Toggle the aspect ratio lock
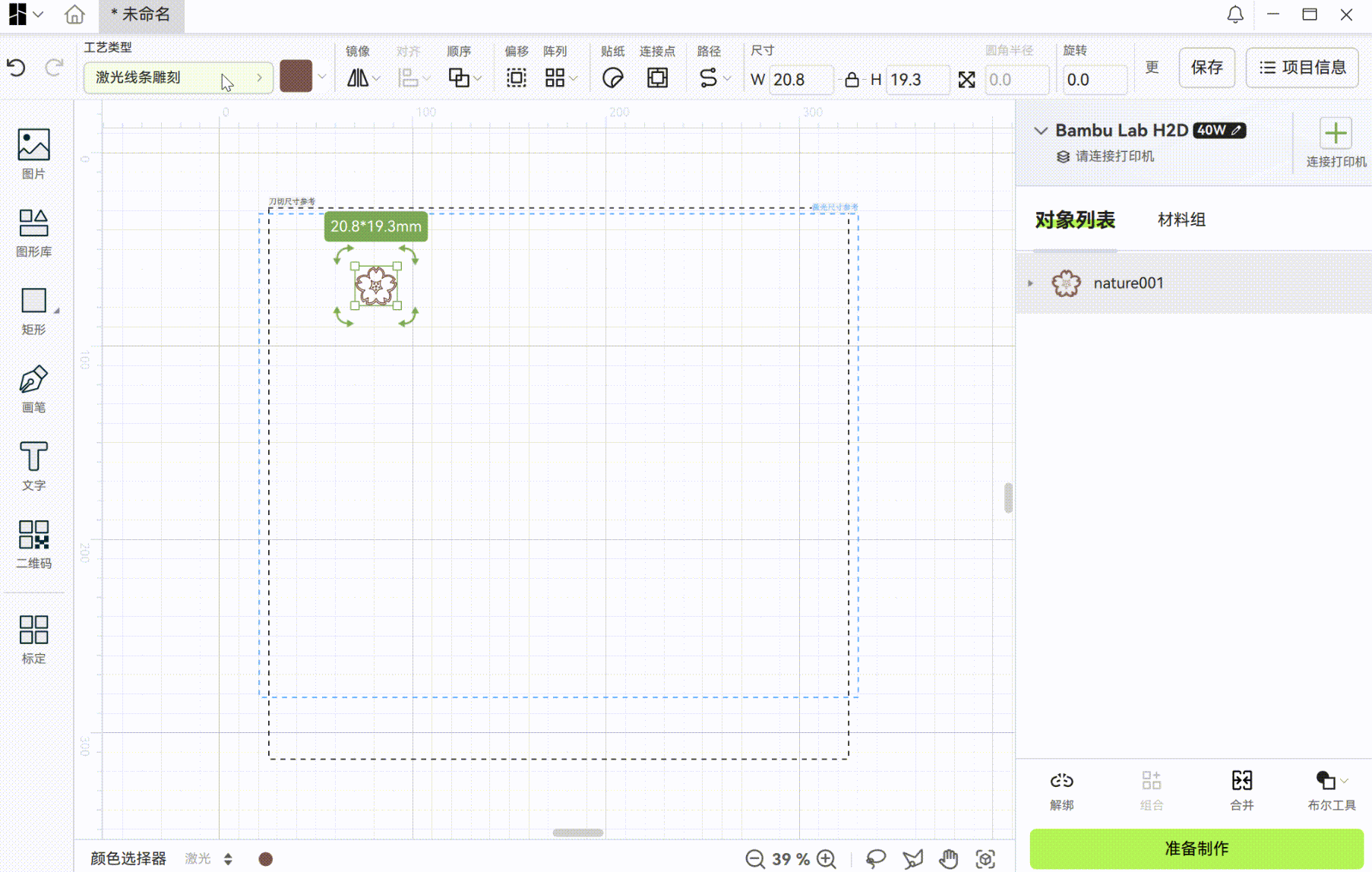Image resolution: width=1372 pixels, height=872 pixels. tap(852, 80)
